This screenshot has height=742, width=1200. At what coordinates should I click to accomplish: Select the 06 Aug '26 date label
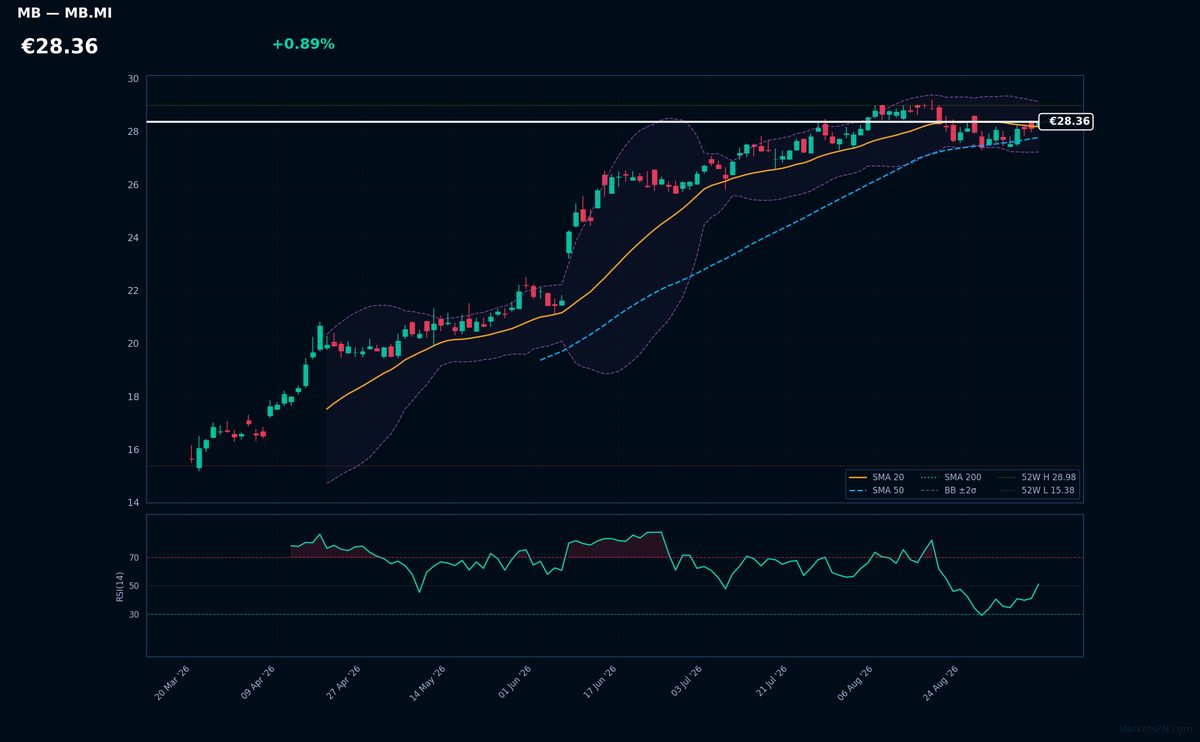[855, 683]
